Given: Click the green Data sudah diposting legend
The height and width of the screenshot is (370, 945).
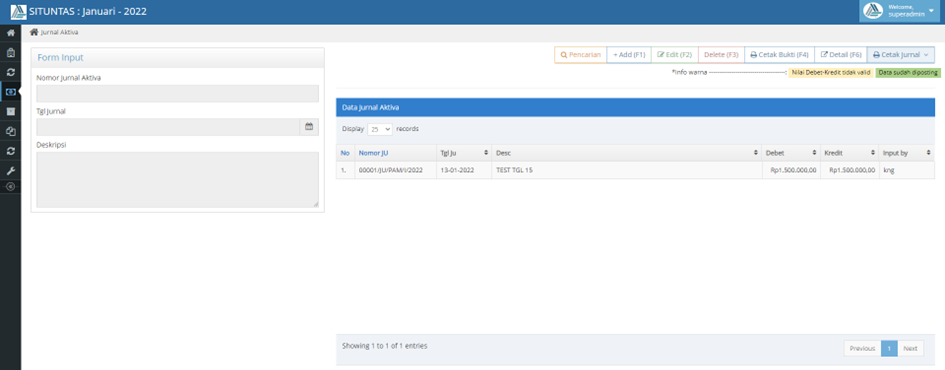Looking at the screenshot, I should tap(908, 72).
